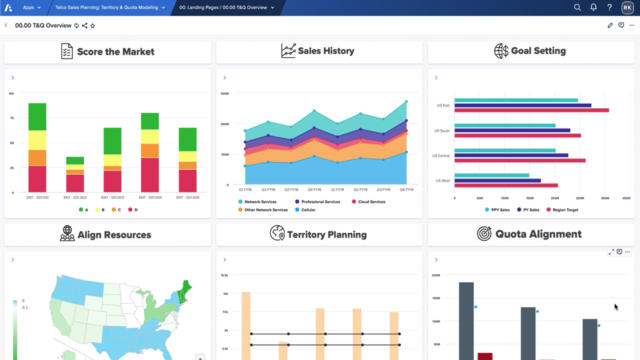Click the US East teal bar in Goal Setting
The width and height of the screenshot is (640, 360).
(x=516, y=100)
